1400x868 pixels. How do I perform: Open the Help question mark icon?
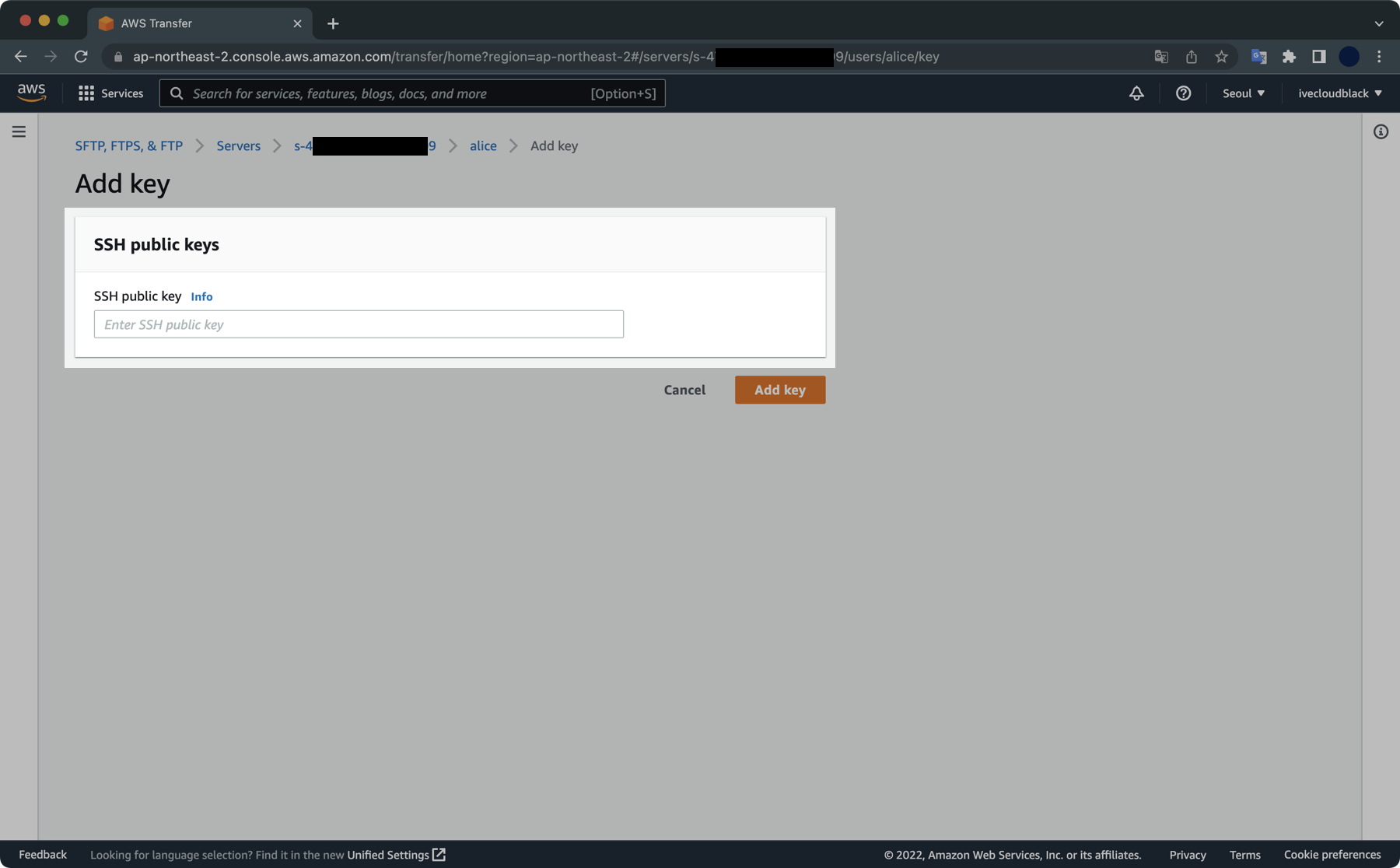tap(1183, 93)
